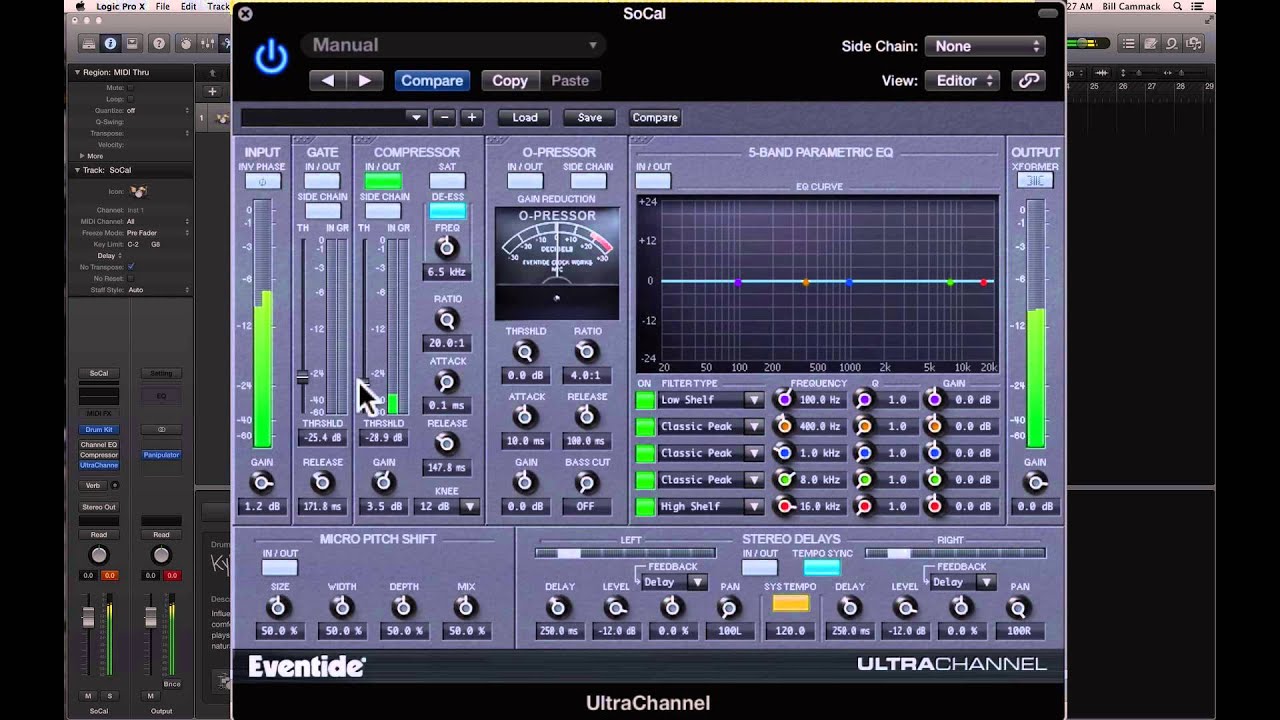Toggle the stereo delays Tempo Sync button
The height and width of the screenshot is (720, 1280).
[822, 568]
